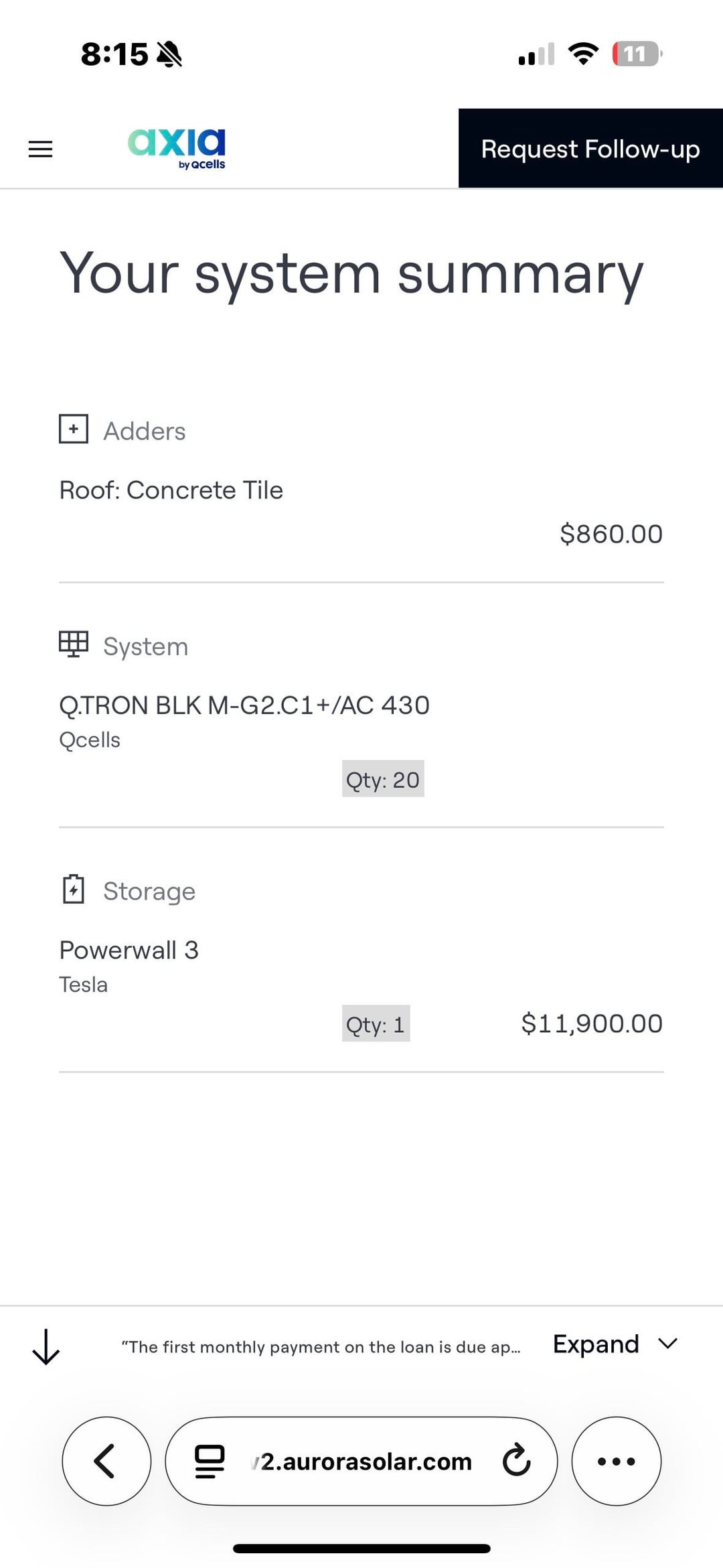This screenshot has width=723, height=1568.
Task: Open the browser page options icon
Action: (x=209, y=1461)
